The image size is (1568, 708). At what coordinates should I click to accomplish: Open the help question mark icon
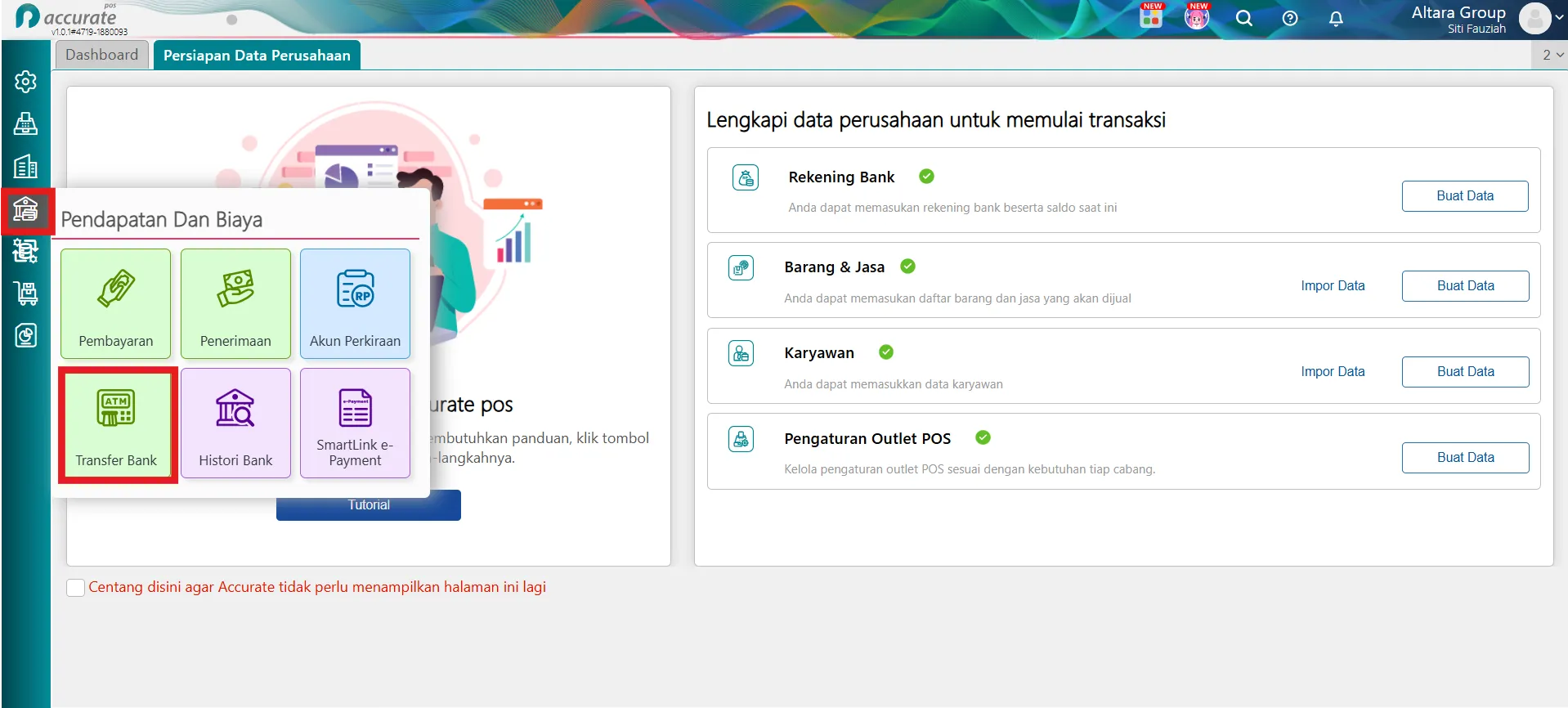coord(1290,18)
